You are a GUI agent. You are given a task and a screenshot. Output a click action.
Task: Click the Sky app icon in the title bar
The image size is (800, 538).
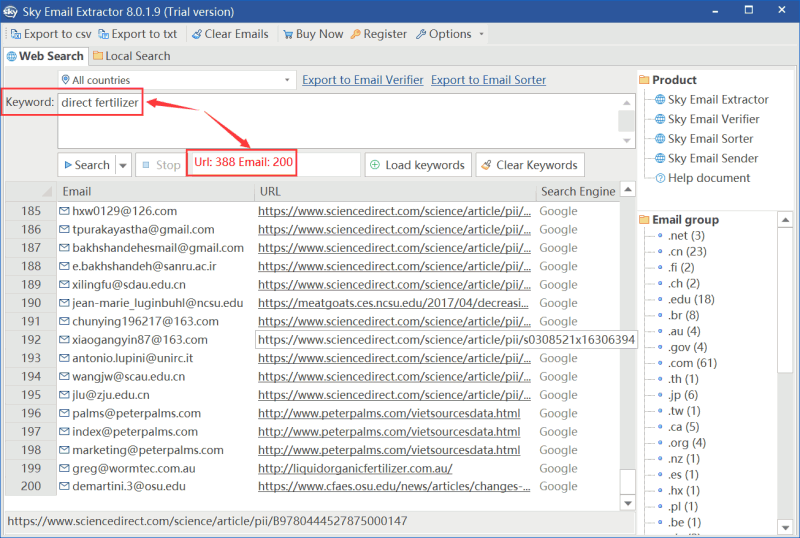pyautogui.click(x=10, y=11)
